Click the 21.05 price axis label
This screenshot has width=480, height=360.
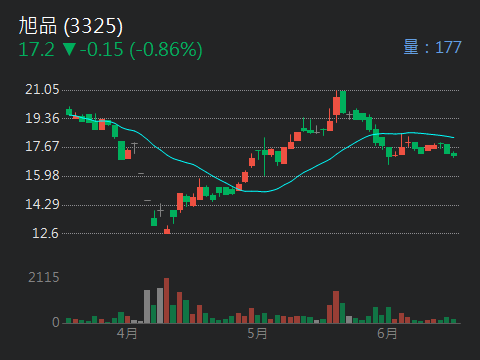point(42,90)
